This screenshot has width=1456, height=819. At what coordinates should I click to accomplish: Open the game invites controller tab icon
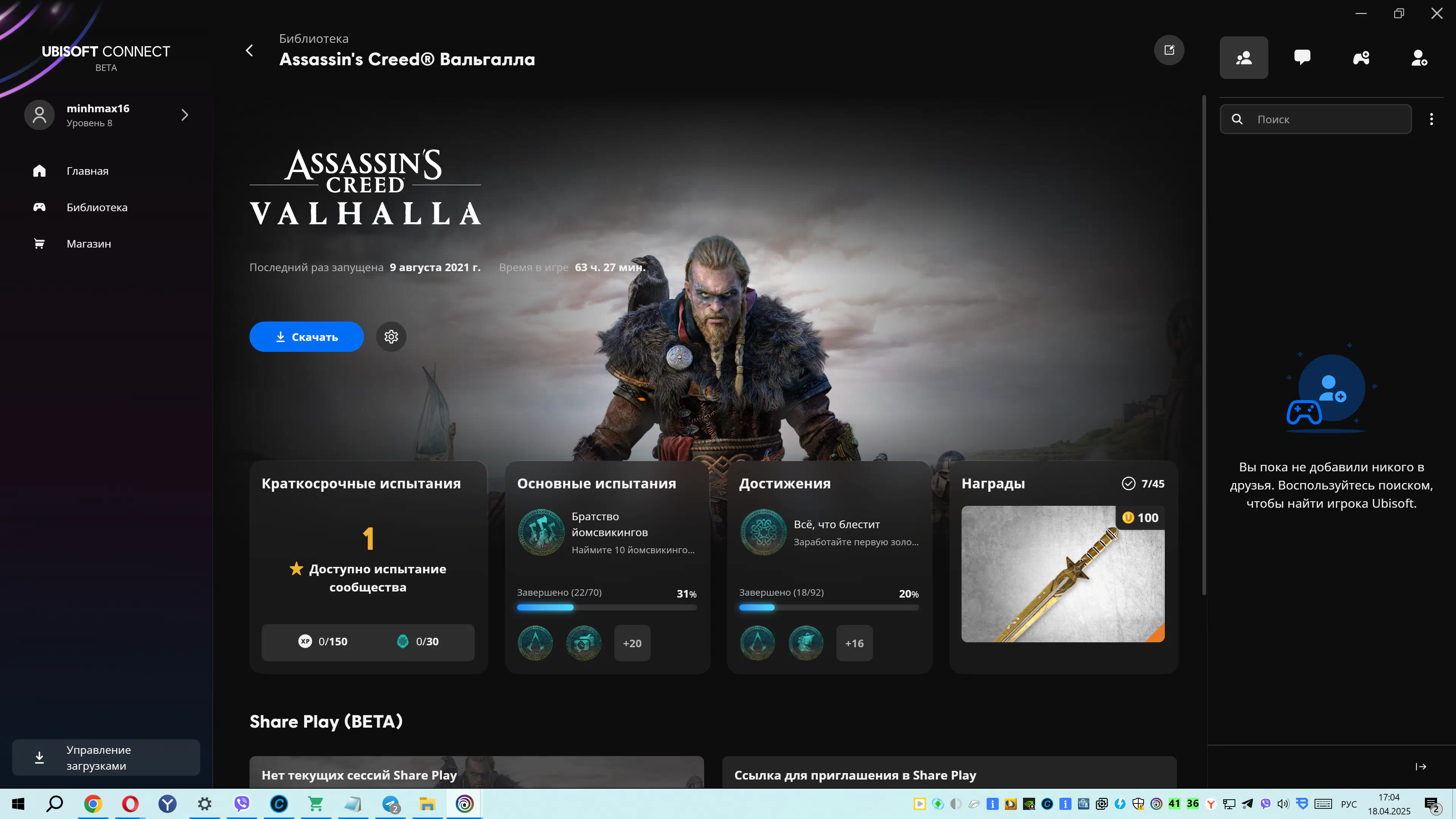click(1361, 58)
